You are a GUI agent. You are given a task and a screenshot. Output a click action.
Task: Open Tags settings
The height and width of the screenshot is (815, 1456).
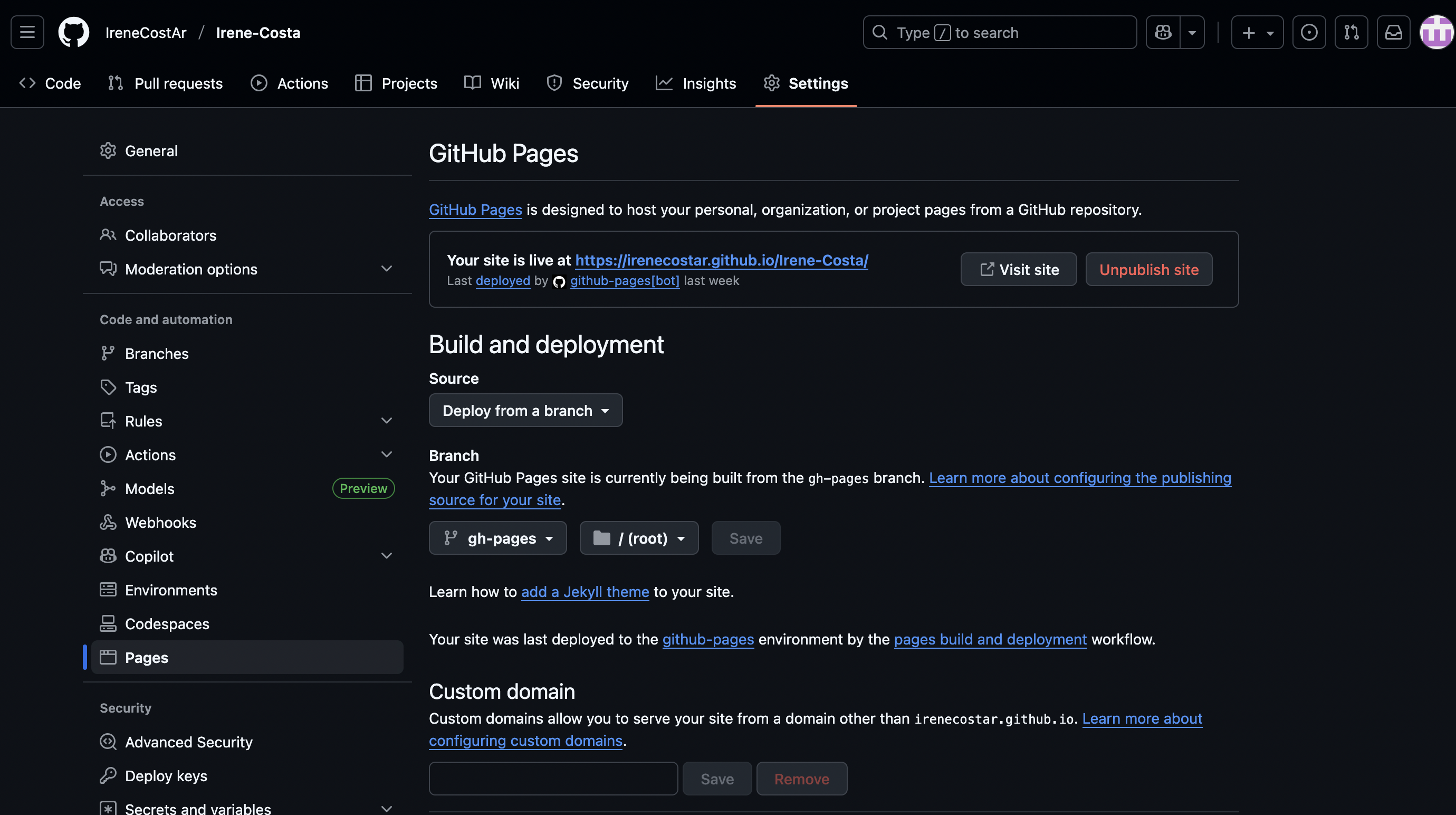click(x=247, y=387)
